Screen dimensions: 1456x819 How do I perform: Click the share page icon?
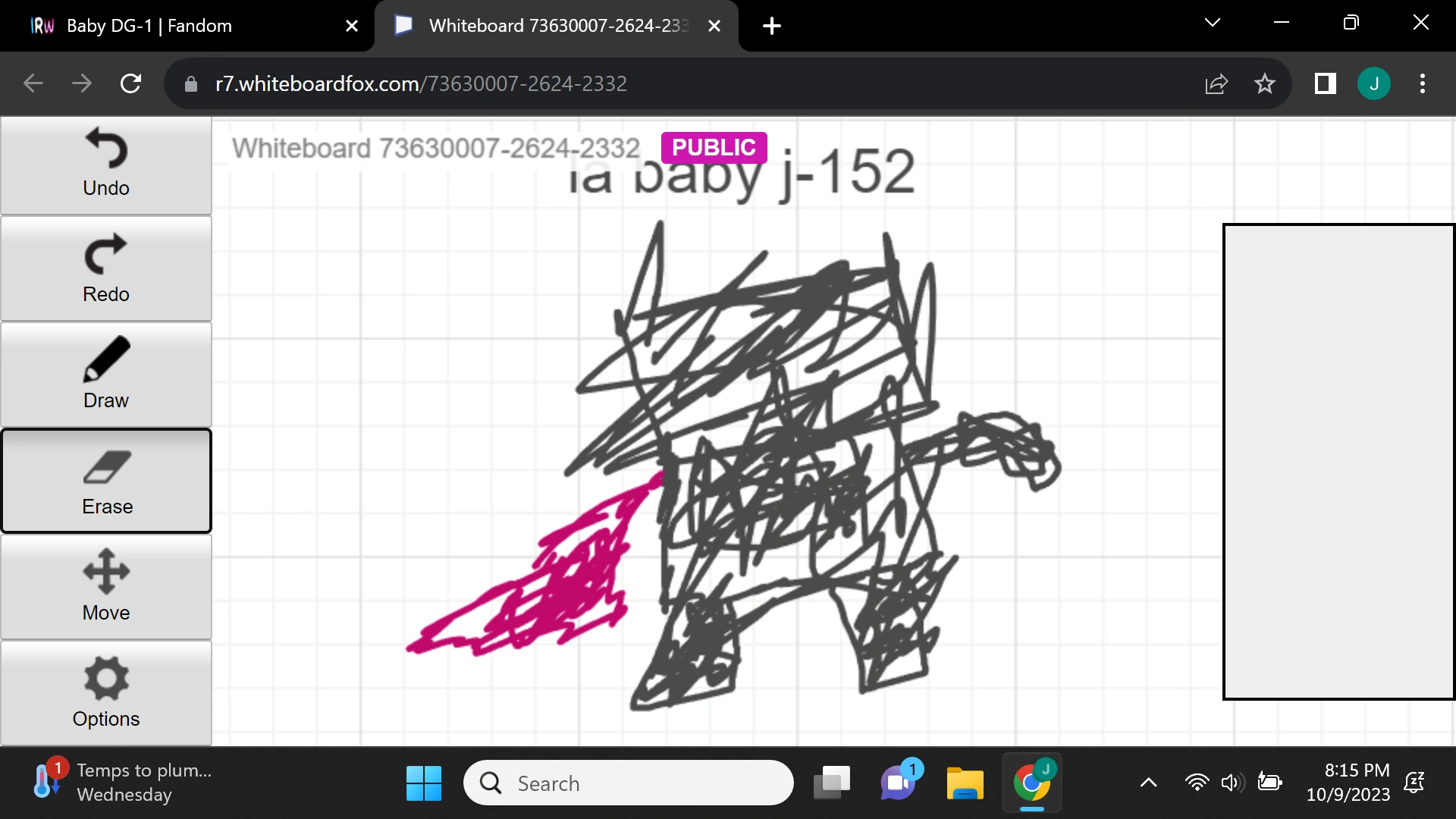1216,83
